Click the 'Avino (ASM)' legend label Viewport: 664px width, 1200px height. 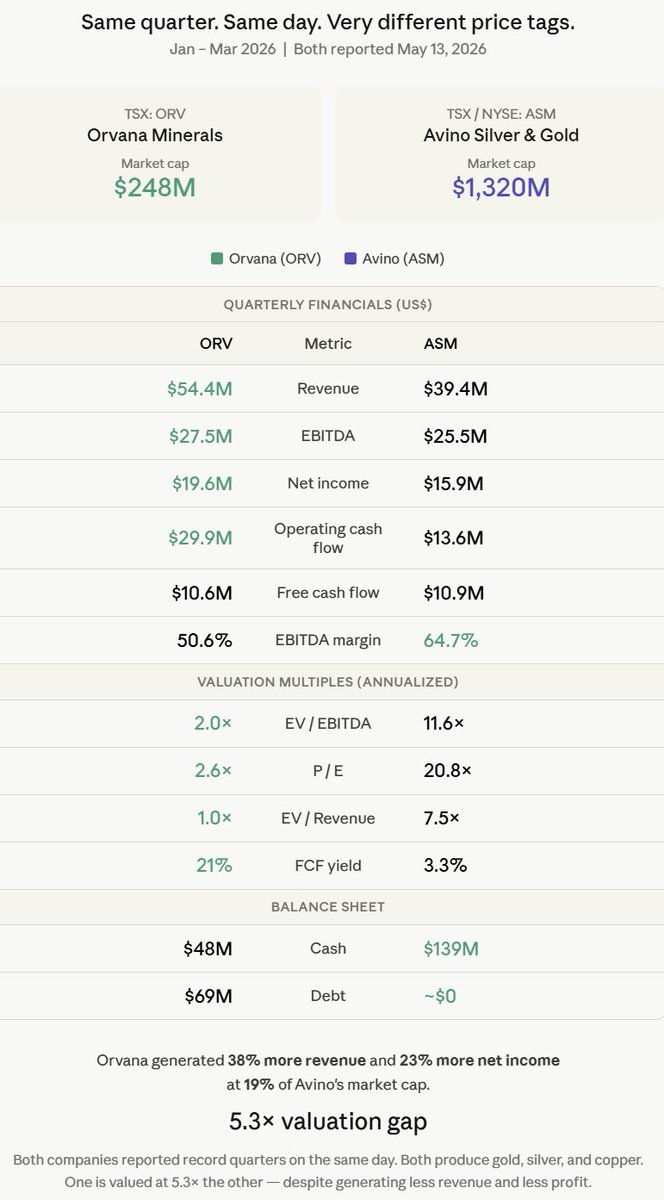click(x=403, y=258)
